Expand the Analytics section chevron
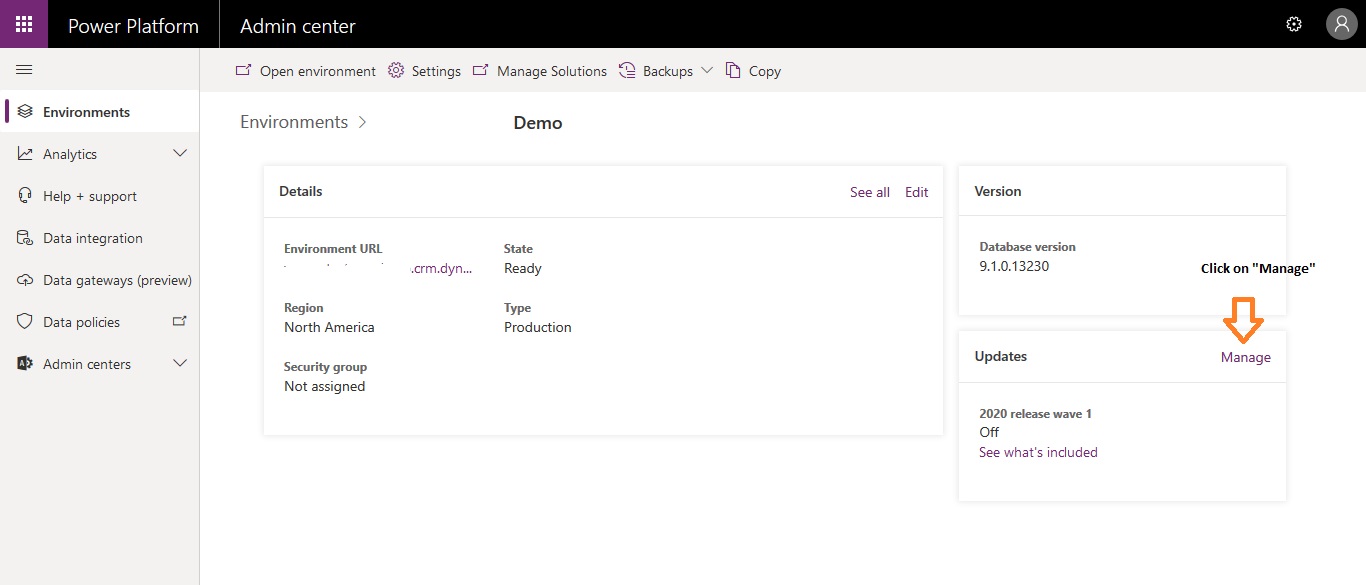Image resolution: width=1366 pixels, height=585 pixels. (x=181, y=153)
